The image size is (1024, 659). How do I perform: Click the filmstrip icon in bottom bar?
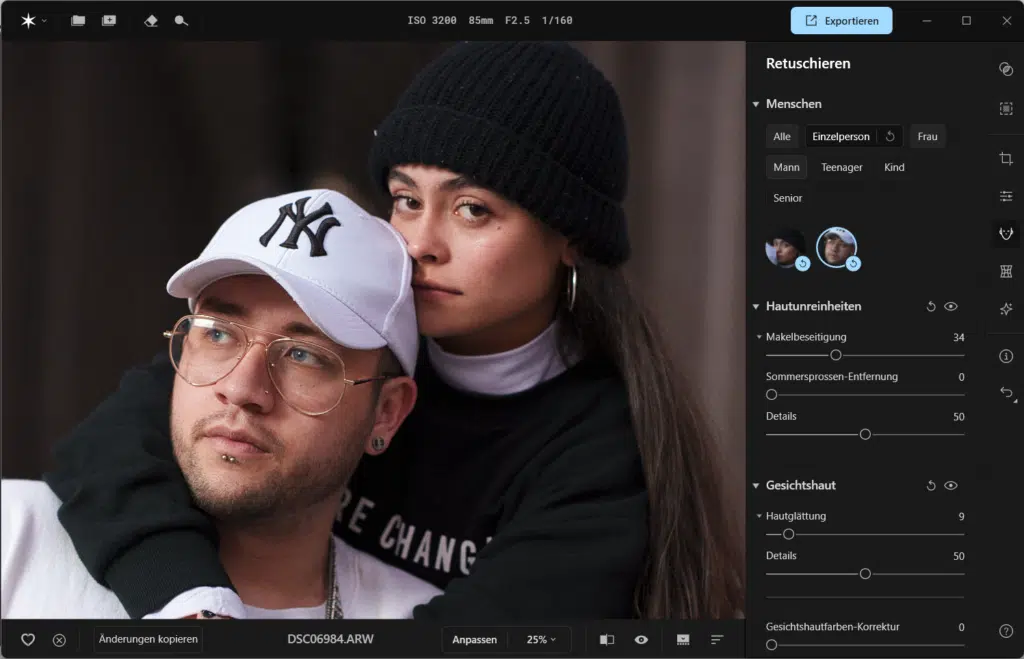pyautogui.click(x=683, y=639)
